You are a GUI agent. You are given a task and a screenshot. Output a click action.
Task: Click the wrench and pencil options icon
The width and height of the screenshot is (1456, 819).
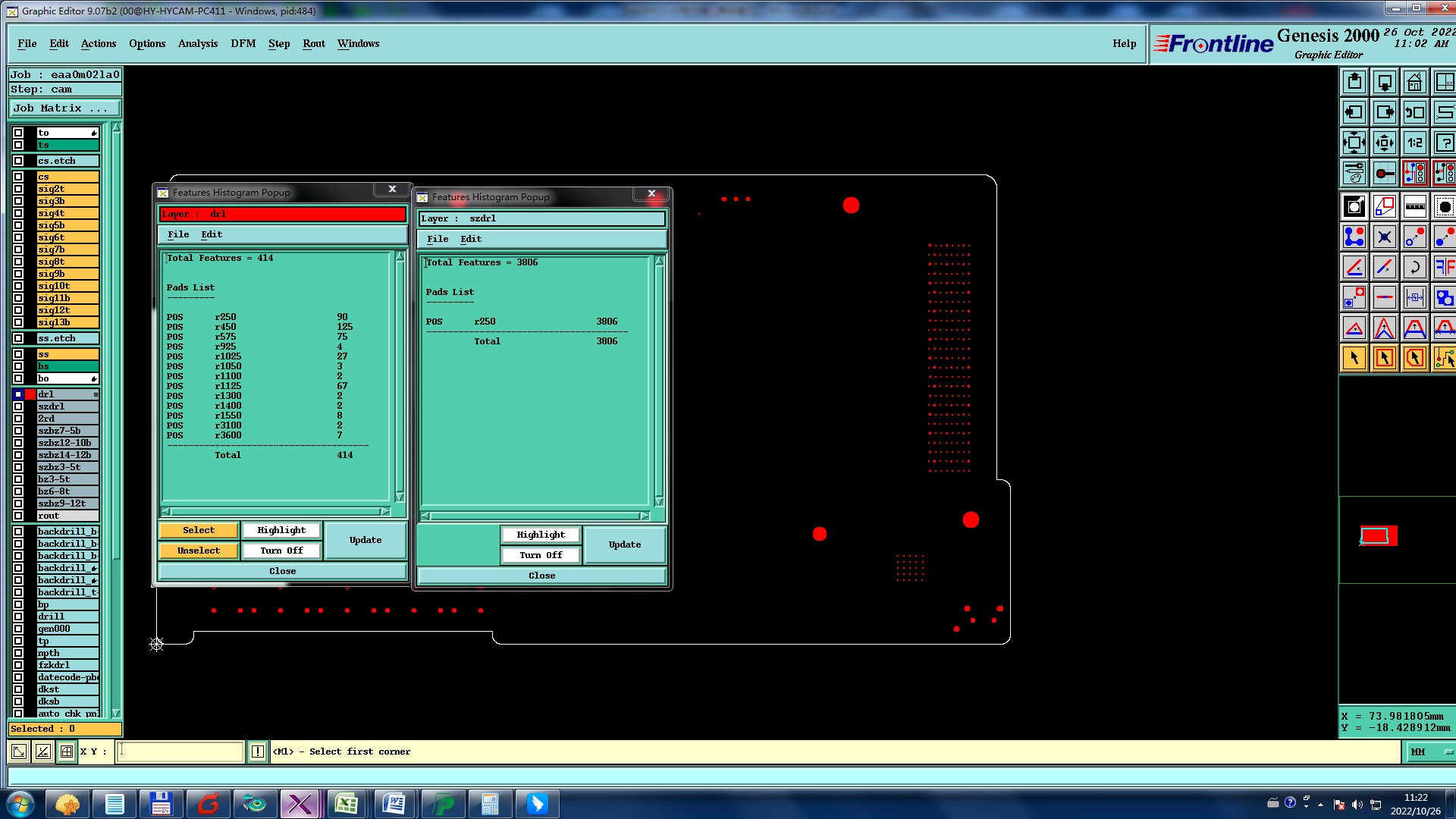[1354, 173]
